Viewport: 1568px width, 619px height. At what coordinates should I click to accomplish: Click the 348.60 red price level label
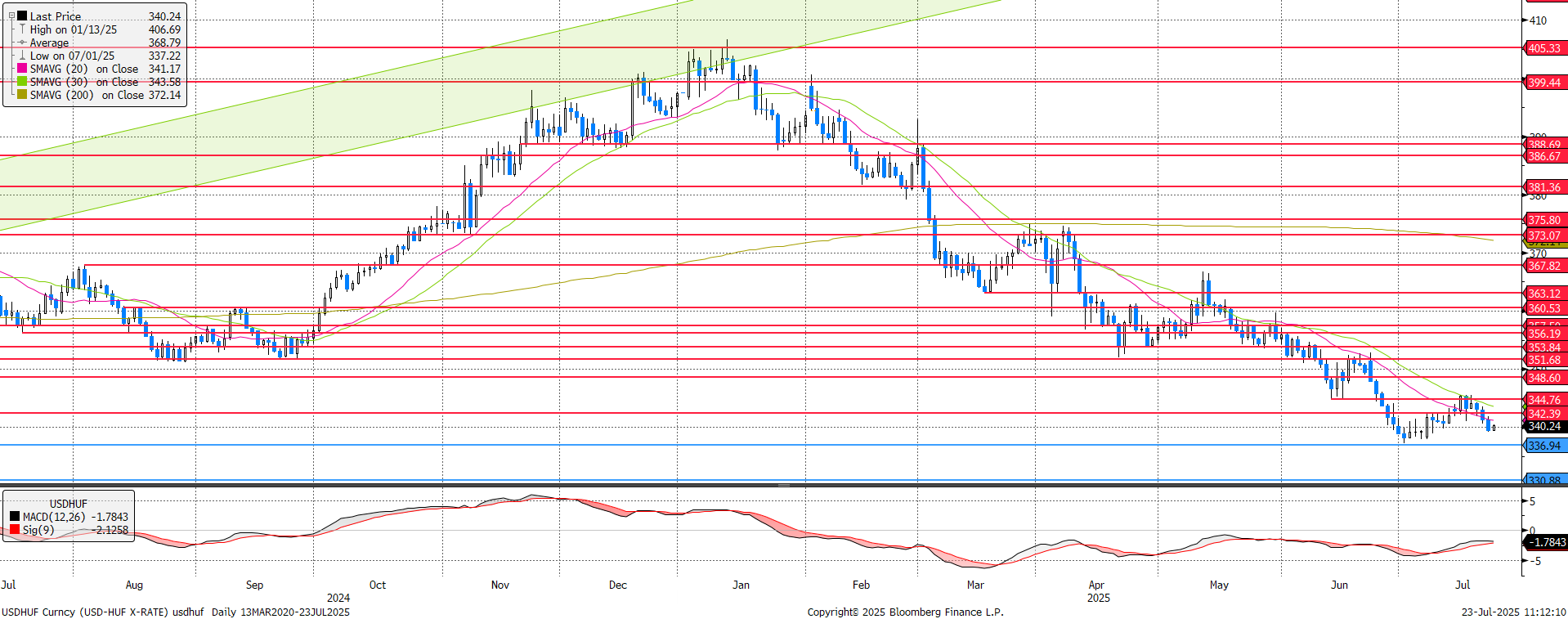pos(1545,378)
